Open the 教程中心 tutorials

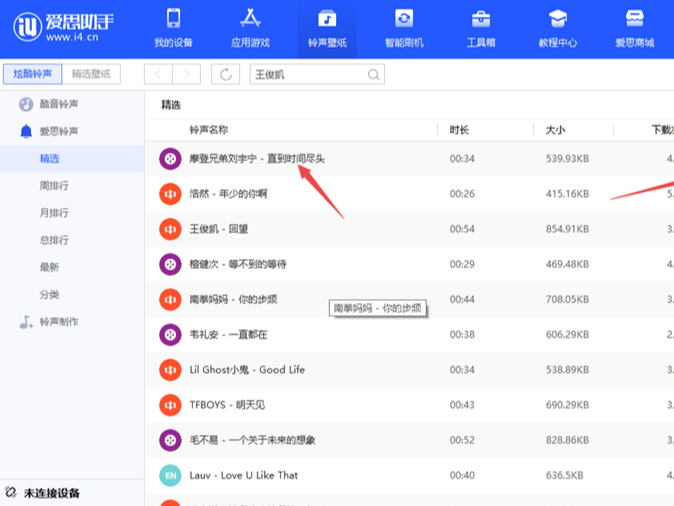point(558,28)
